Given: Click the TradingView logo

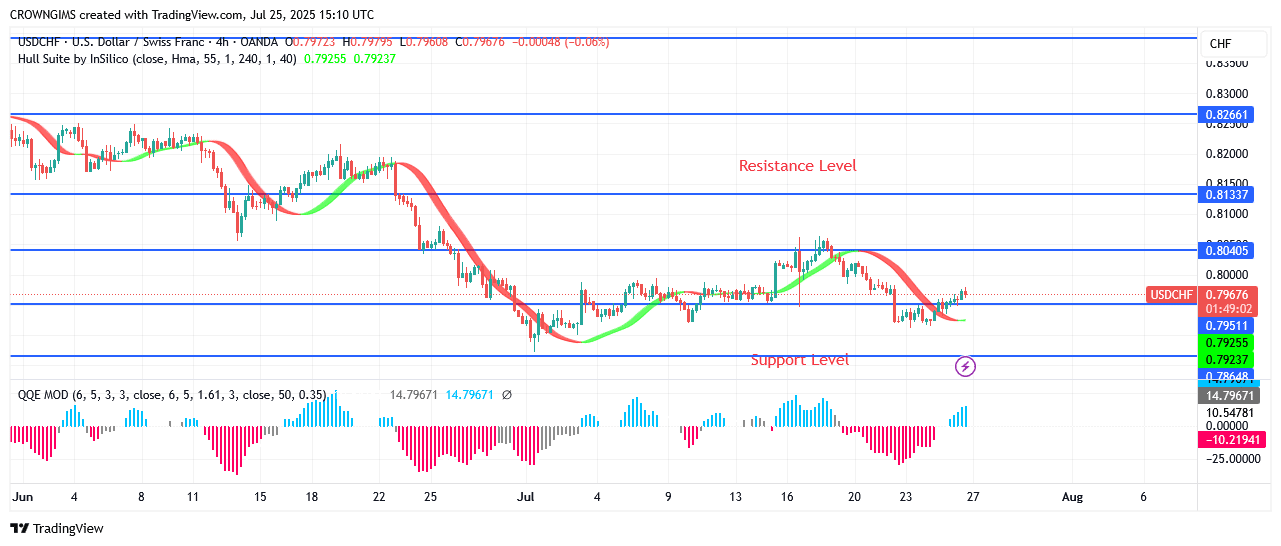Looking at the screenshot, I should click(x=57, y=528).
